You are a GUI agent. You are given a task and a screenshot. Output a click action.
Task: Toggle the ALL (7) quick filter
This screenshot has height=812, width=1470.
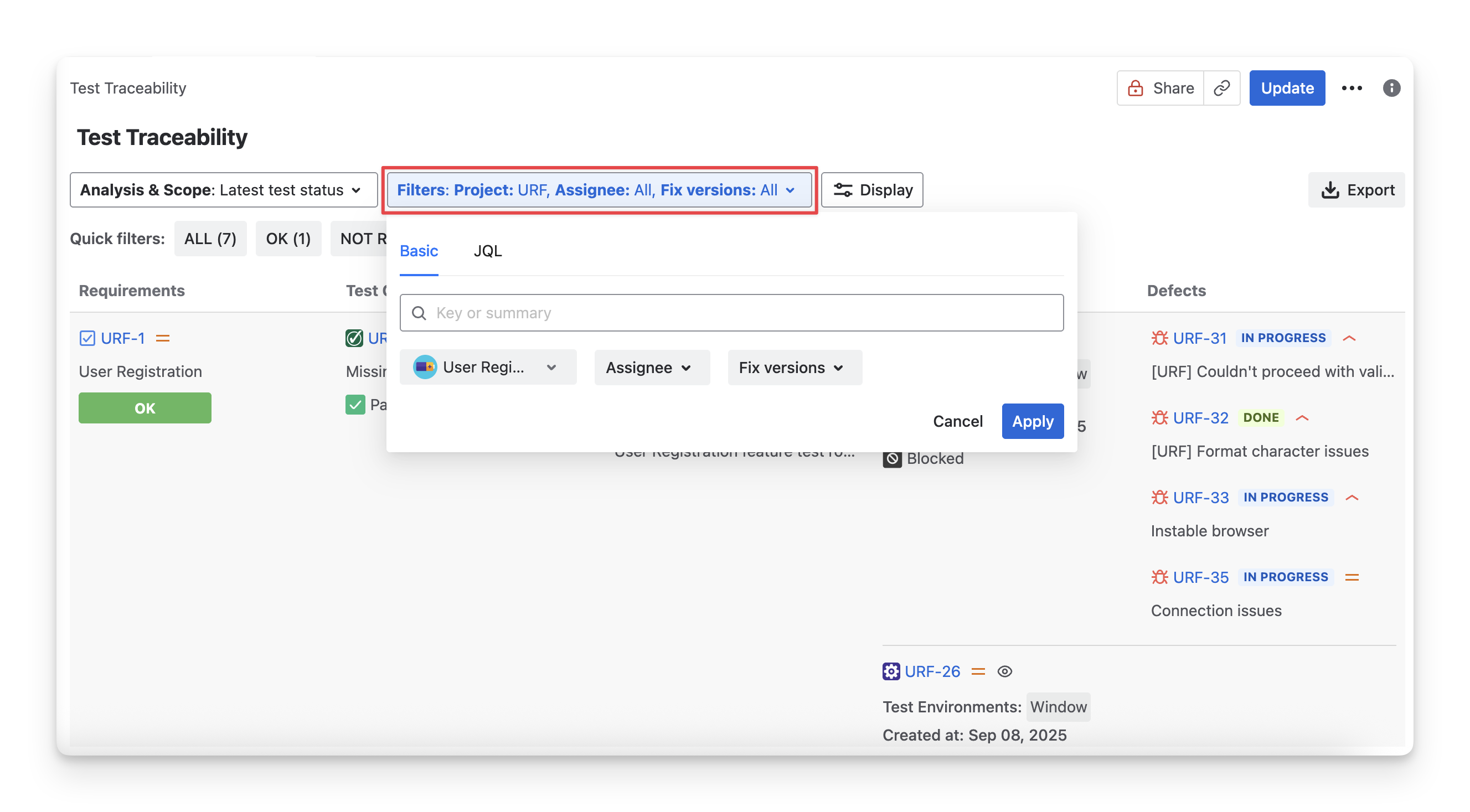[210, 239]
